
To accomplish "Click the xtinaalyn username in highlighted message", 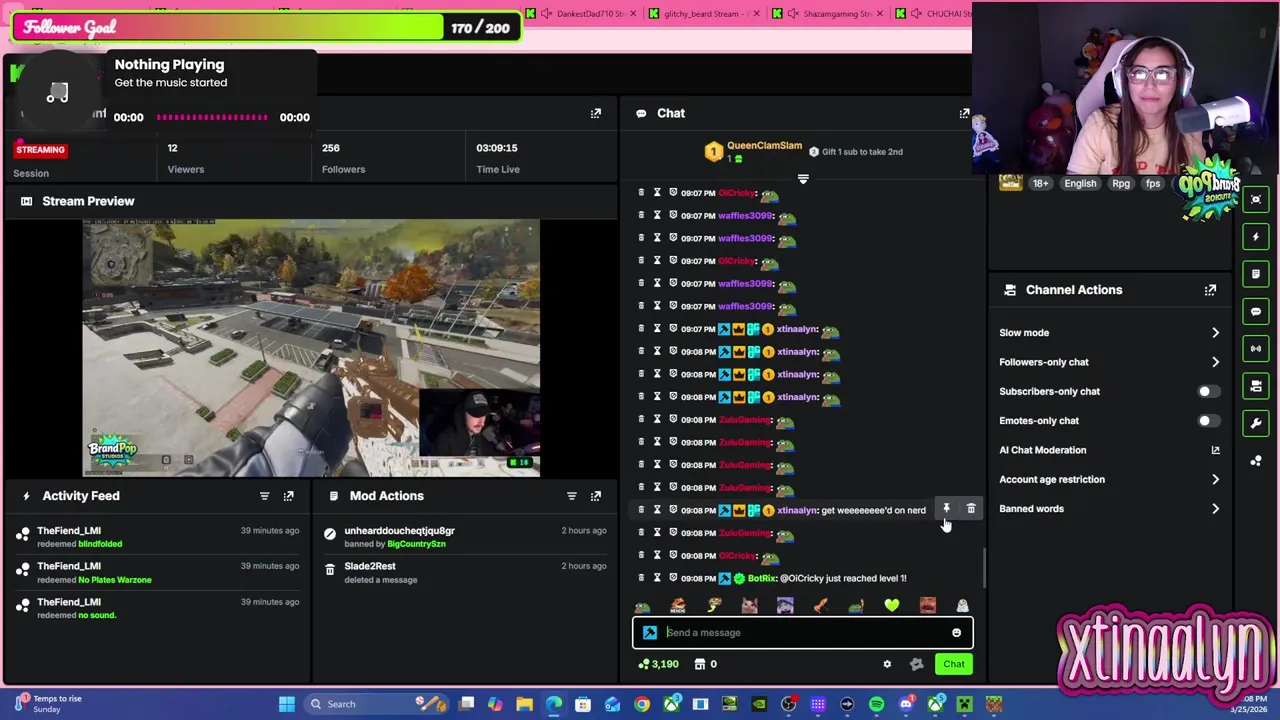I will pos(797,511).
